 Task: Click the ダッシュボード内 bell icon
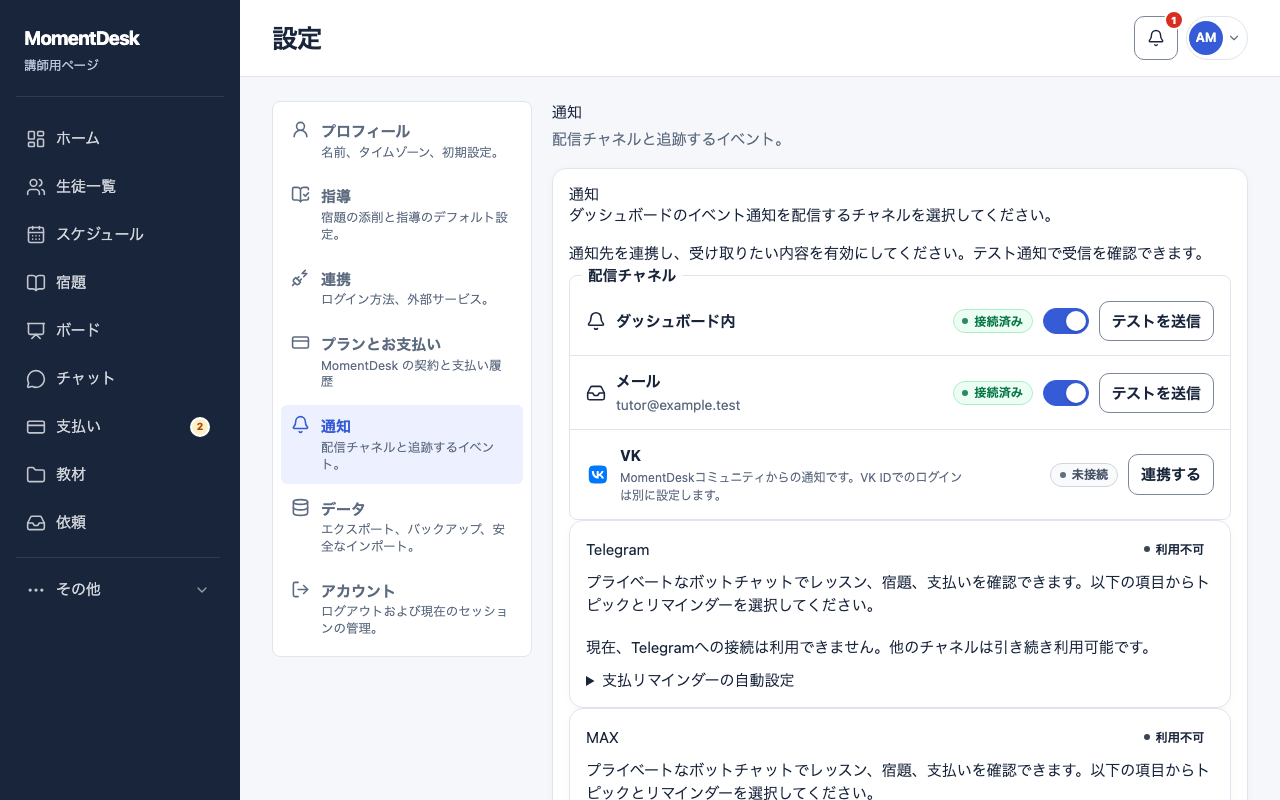[596, 321]
